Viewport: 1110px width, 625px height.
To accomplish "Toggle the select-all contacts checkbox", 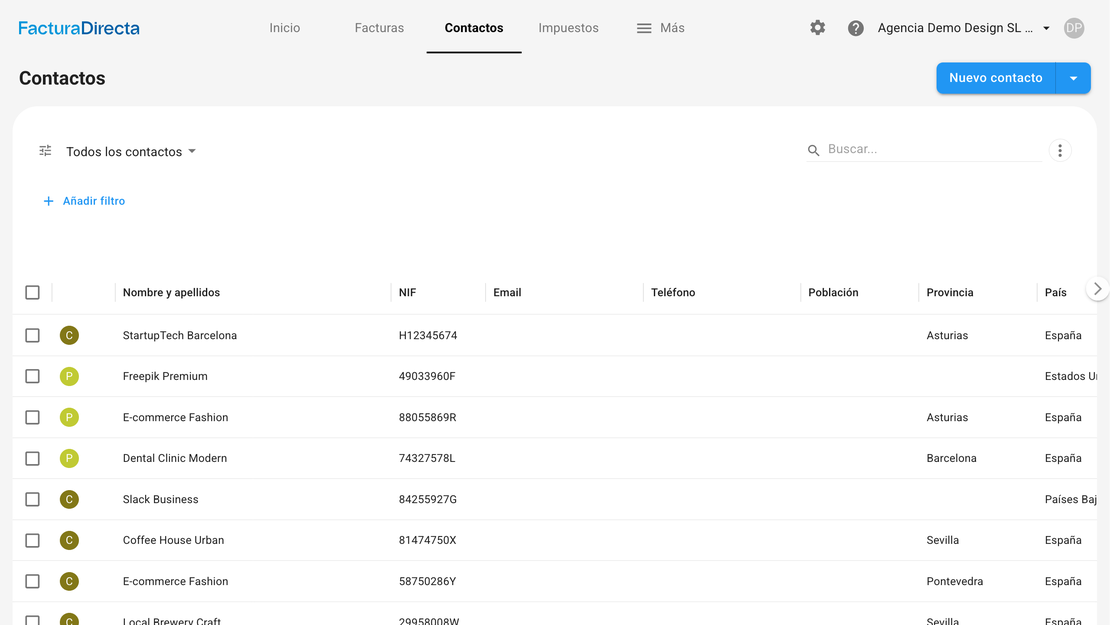I will coord(32,293).
